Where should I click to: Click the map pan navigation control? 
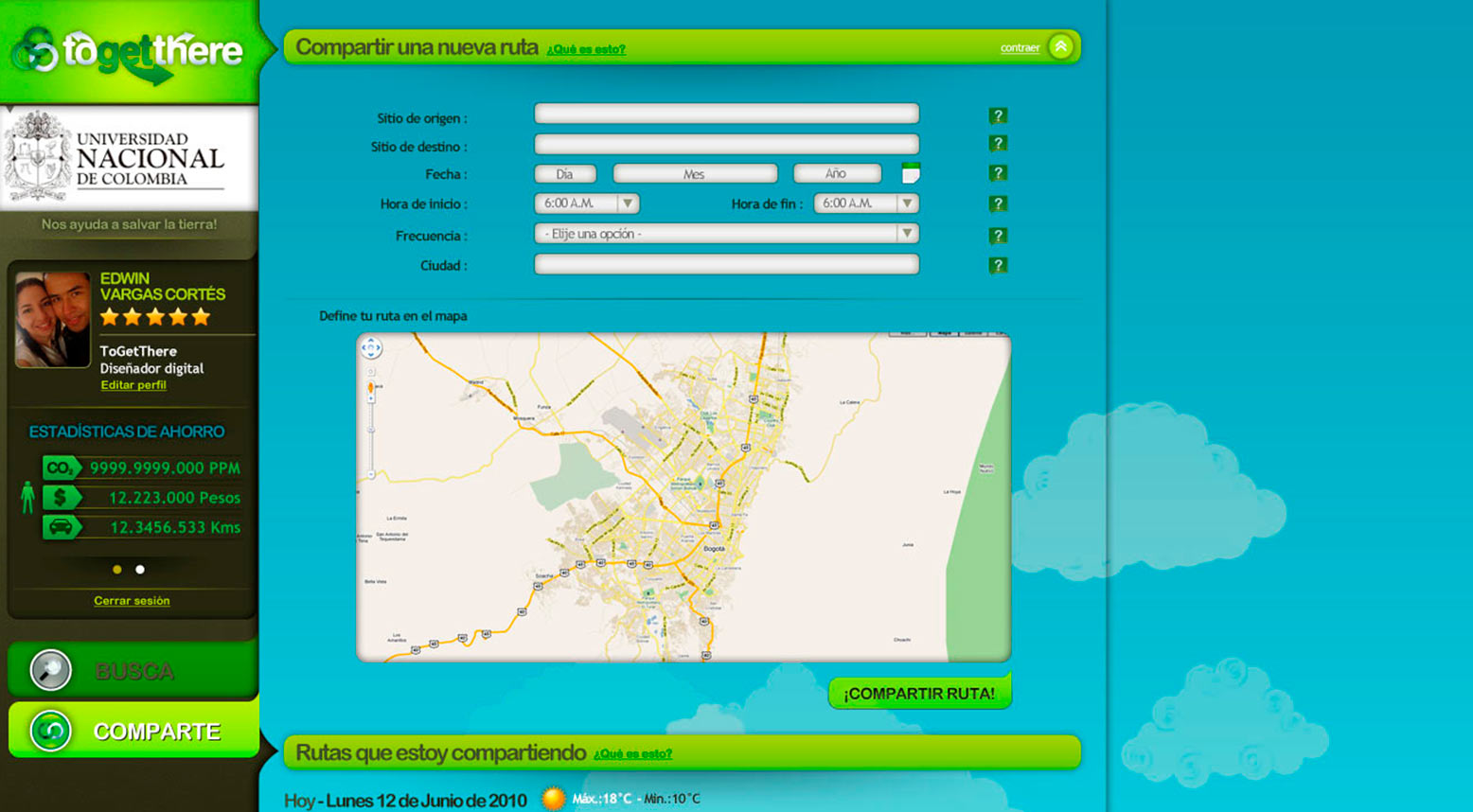(371, 348)
